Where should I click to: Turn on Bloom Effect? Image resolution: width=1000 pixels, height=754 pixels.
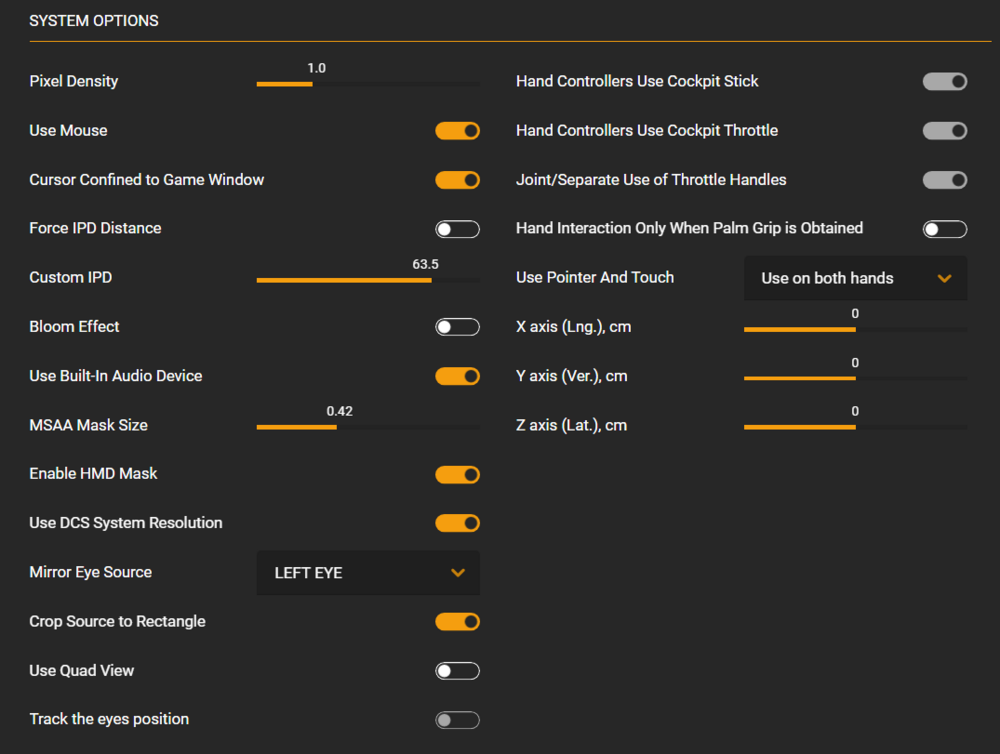point(457,327)
